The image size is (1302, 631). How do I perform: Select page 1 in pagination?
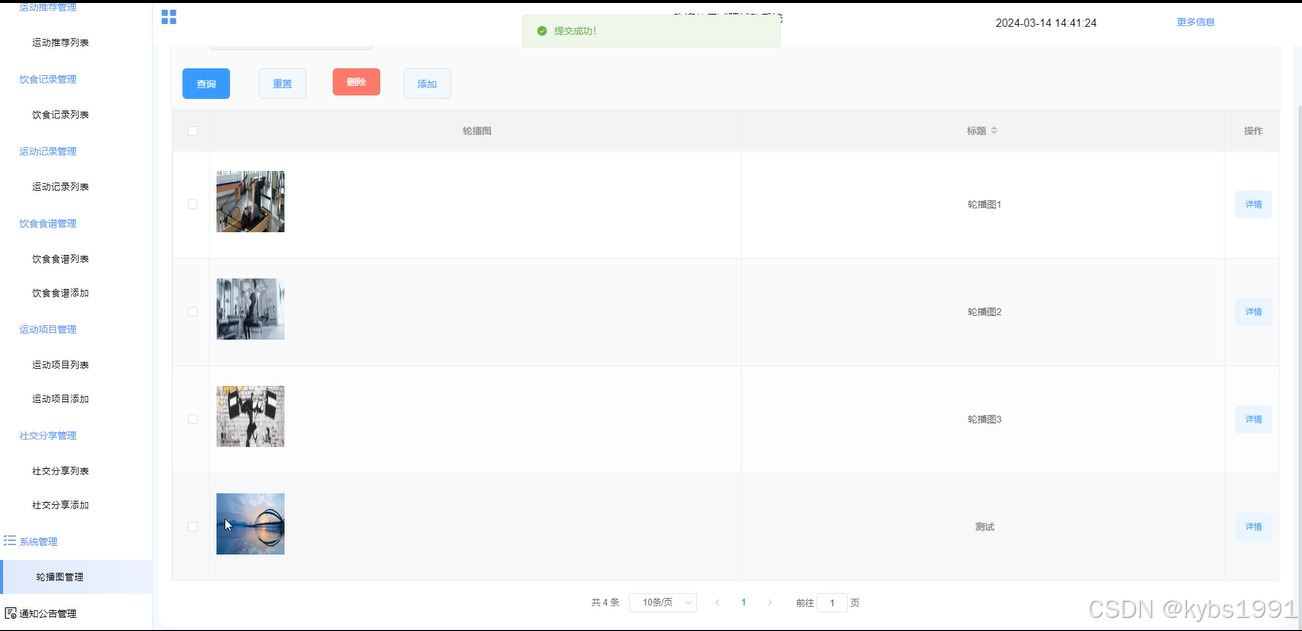click(x=743, y=603)
